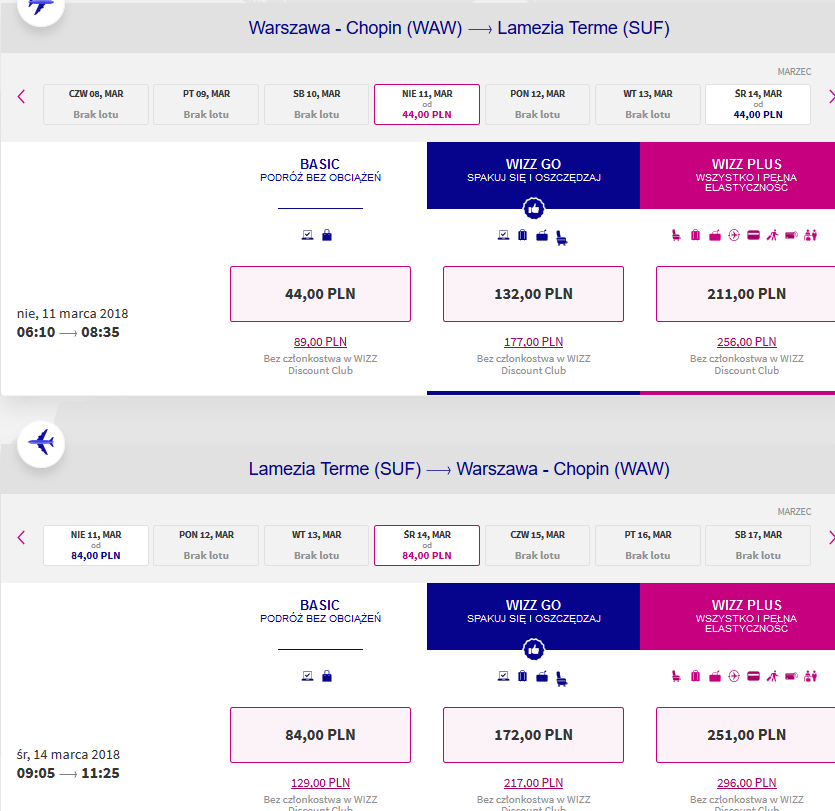This screenshot has width=835, height=811.
Task: Open the 177,00 PLN non-member price link
Action: (x=533, y=342)
